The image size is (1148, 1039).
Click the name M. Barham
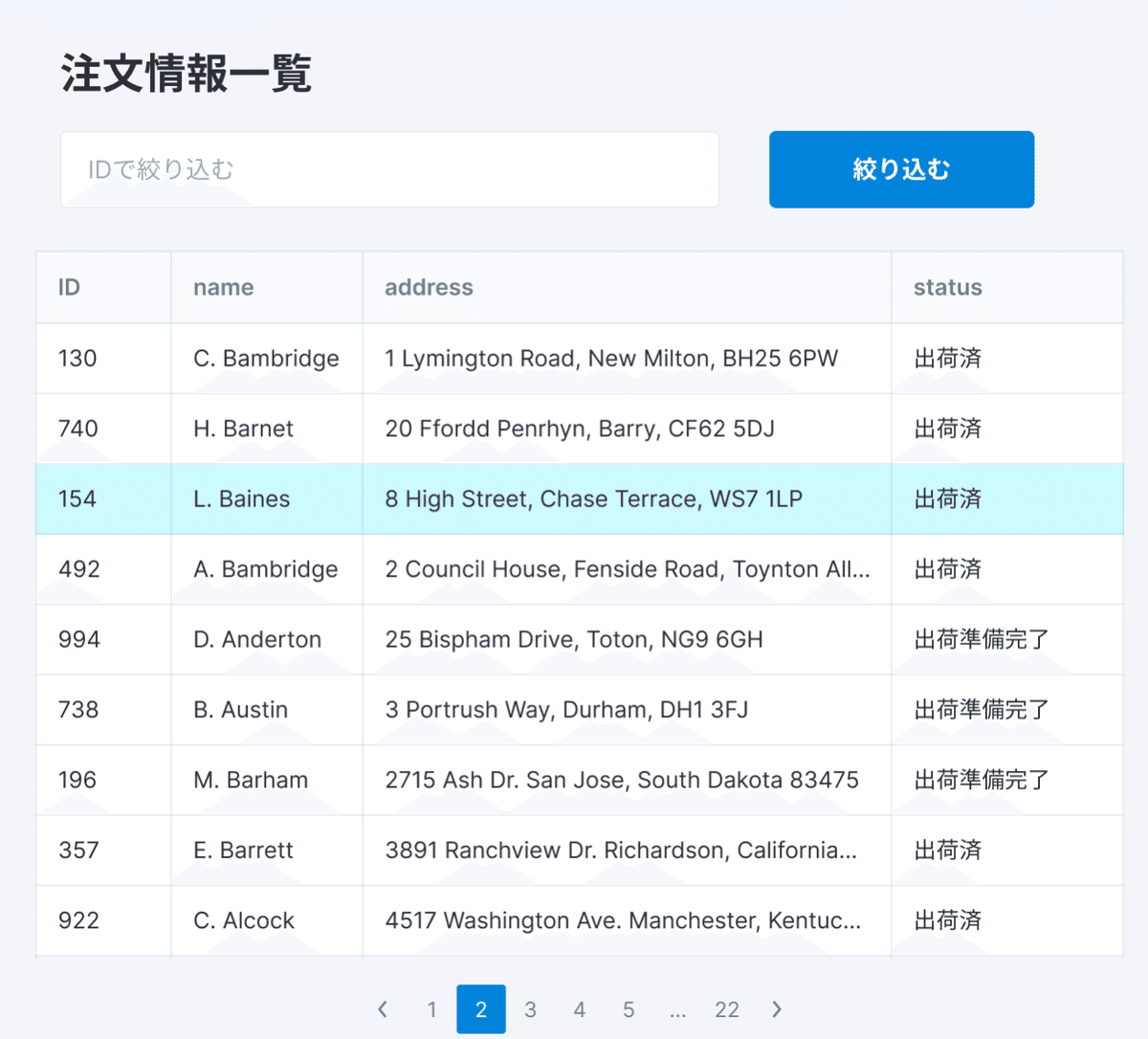[x=251, y=780]
